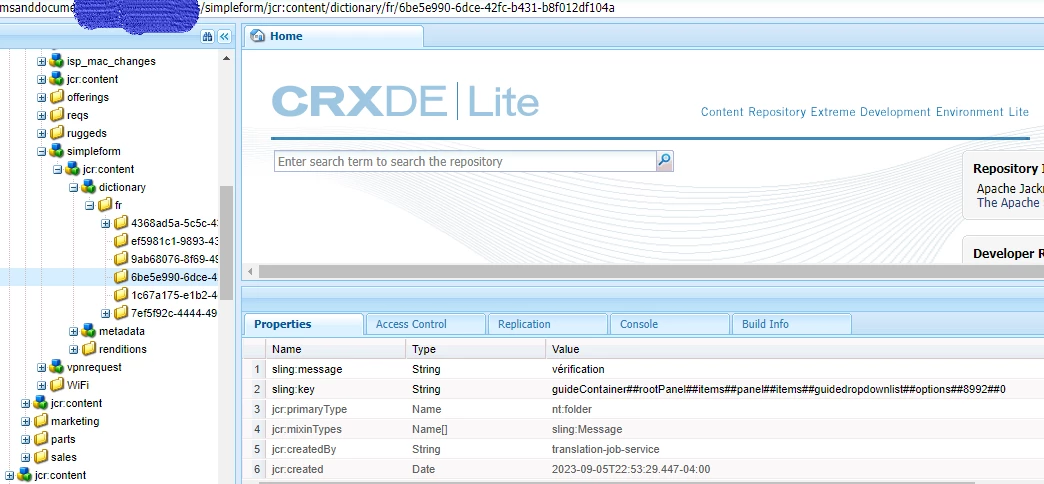1044x484 pixels.
Task: Open the Properties tab
Action: point(303,324)
